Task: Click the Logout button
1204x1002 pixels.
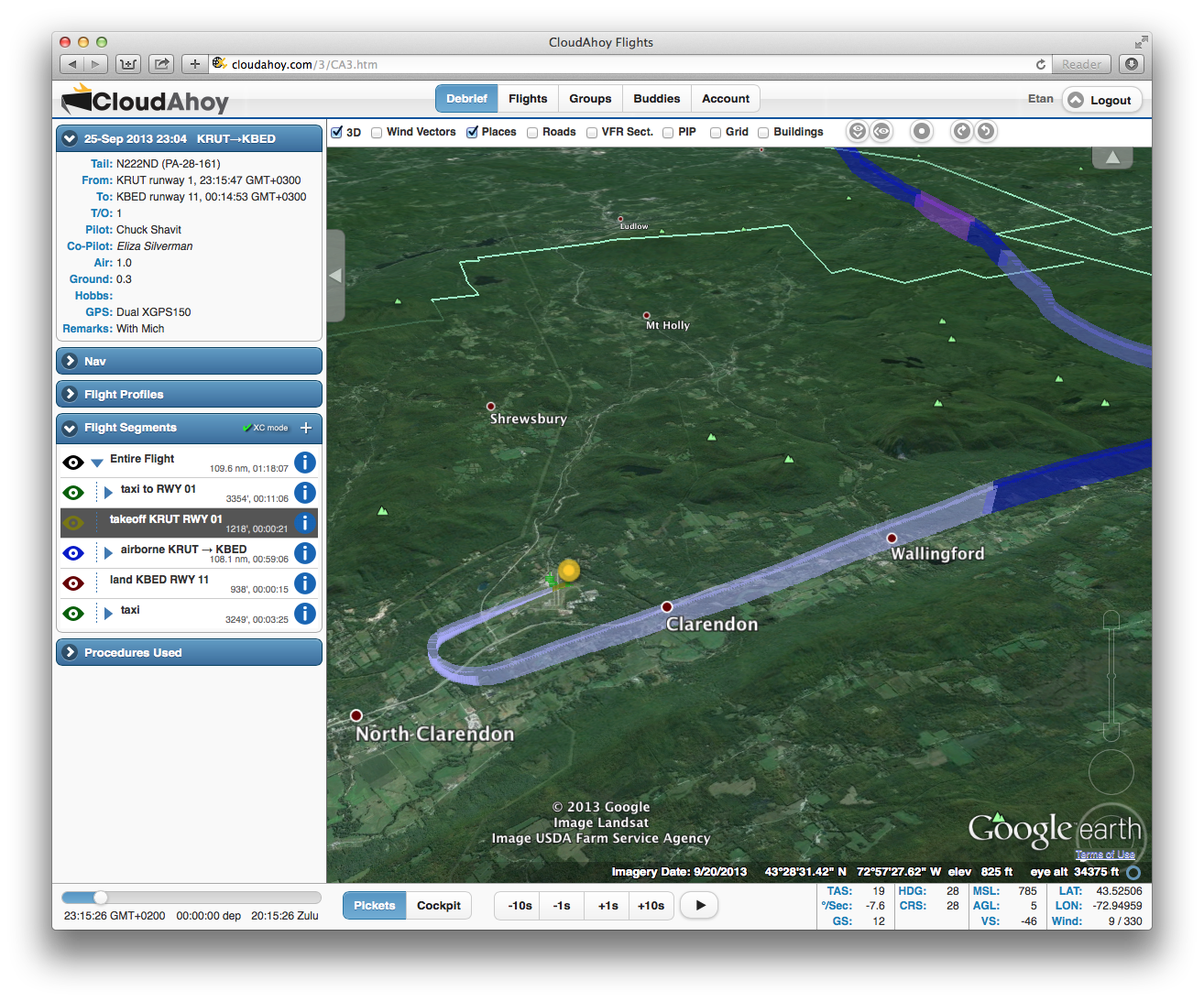Action: [1102, 100]
